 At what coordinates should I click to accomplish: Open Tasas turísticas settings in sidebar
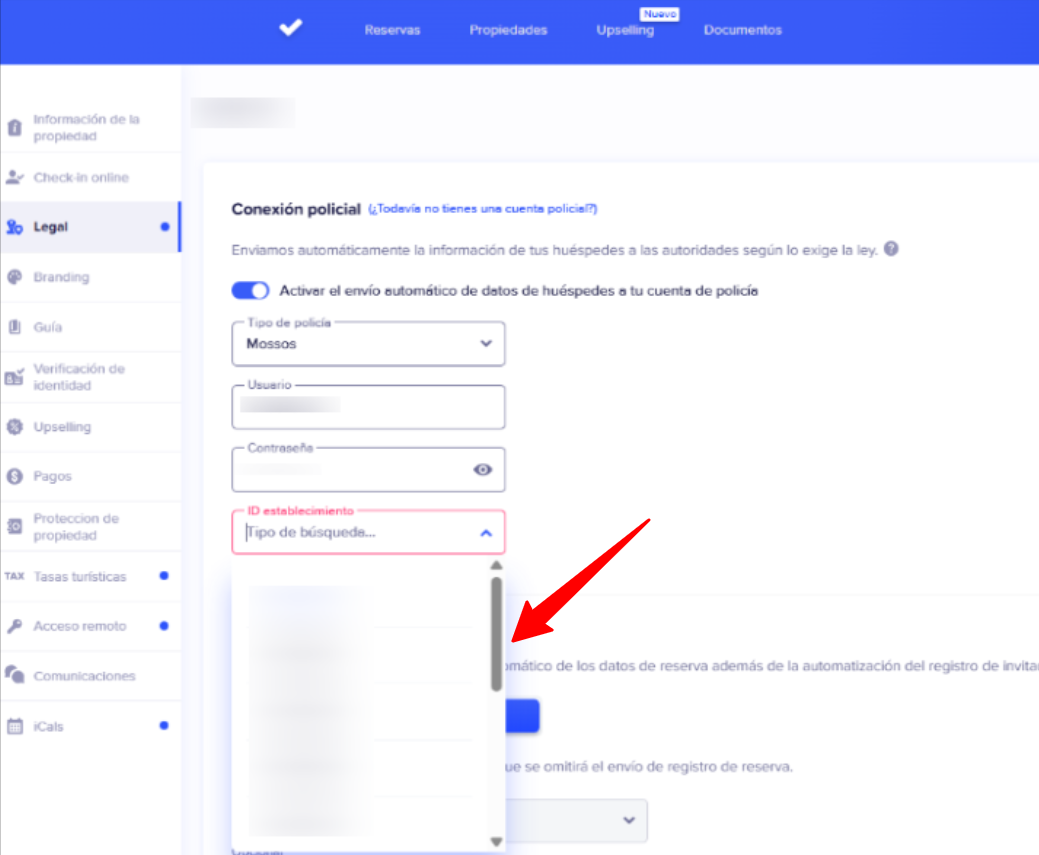[80, 577]
